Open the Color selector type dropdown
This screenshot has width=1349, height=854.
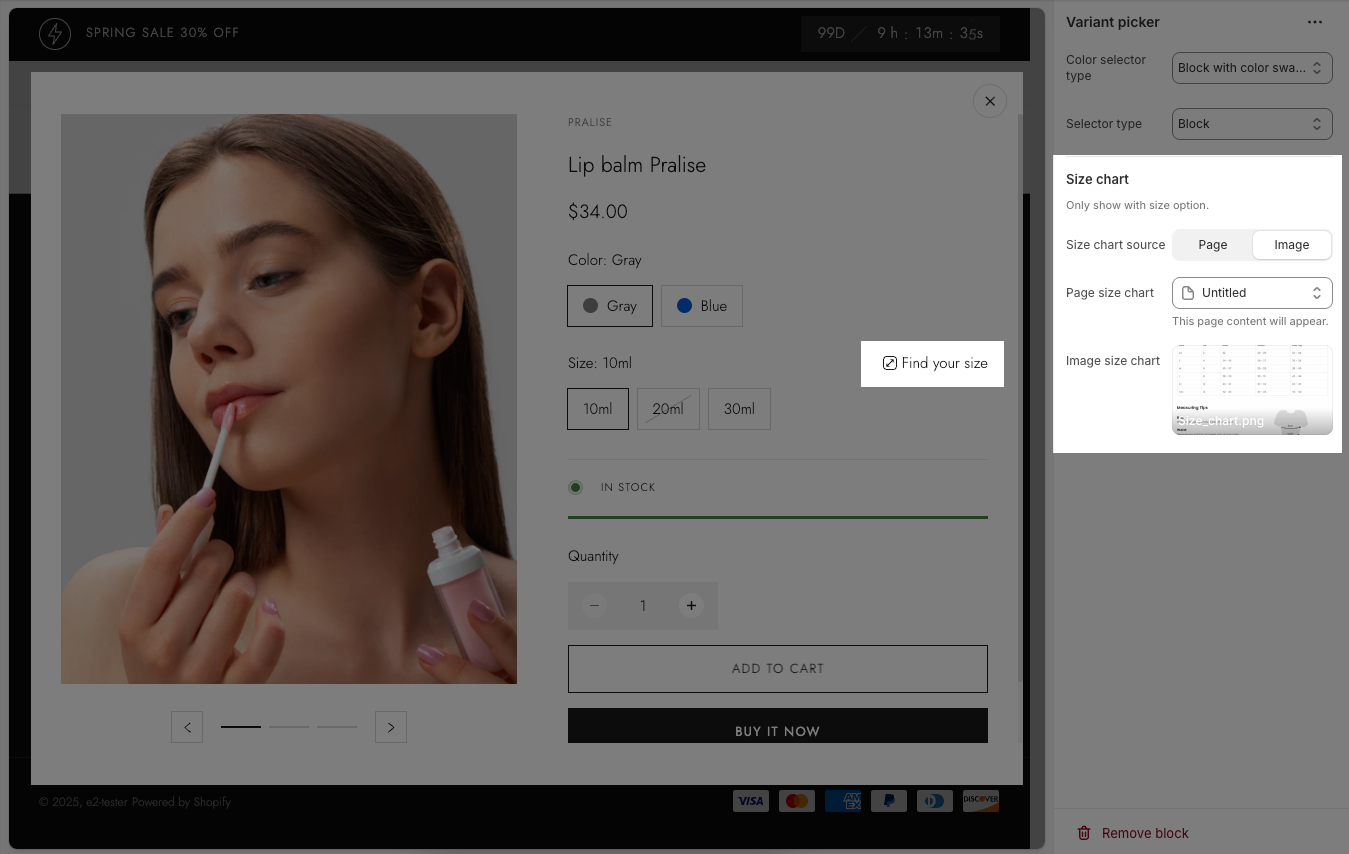(x=1251, y=68)
